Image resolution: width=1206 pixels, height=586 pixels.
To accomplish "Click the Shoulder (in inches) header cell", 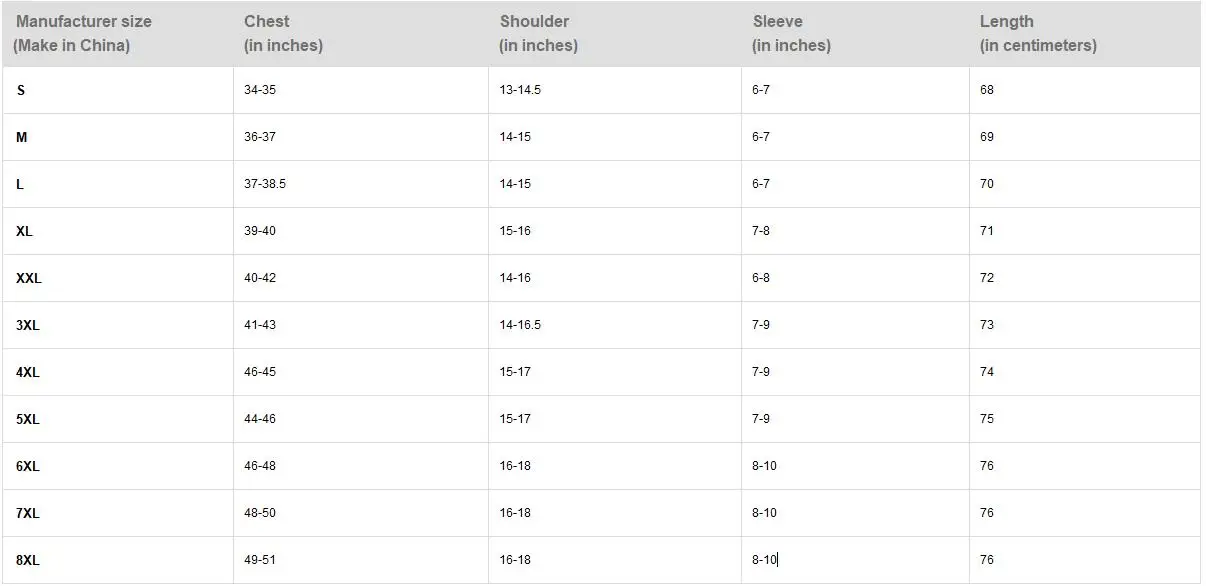I will click(x=615, y=34).
